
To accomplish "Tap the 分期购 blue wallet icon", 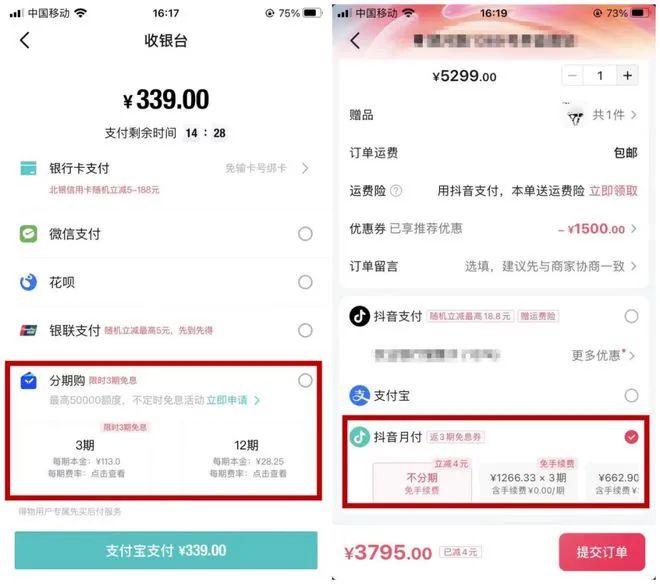I will pyautogui.click(x=28, y=381).
